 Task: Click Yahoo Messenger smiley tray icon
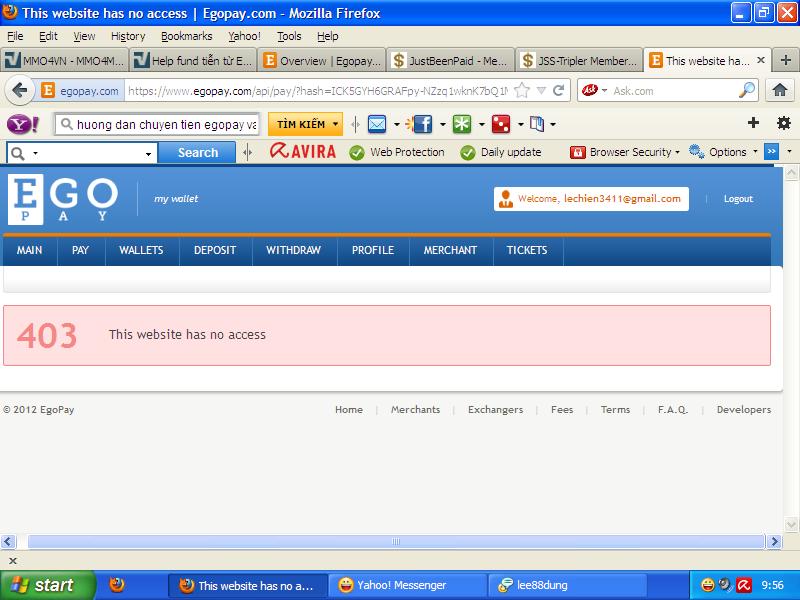[707, 585]
